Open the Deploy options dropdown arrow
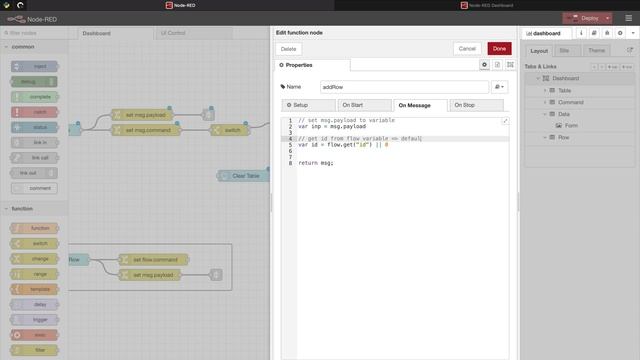This screenshot has width=640, height=360. [607, 18]
